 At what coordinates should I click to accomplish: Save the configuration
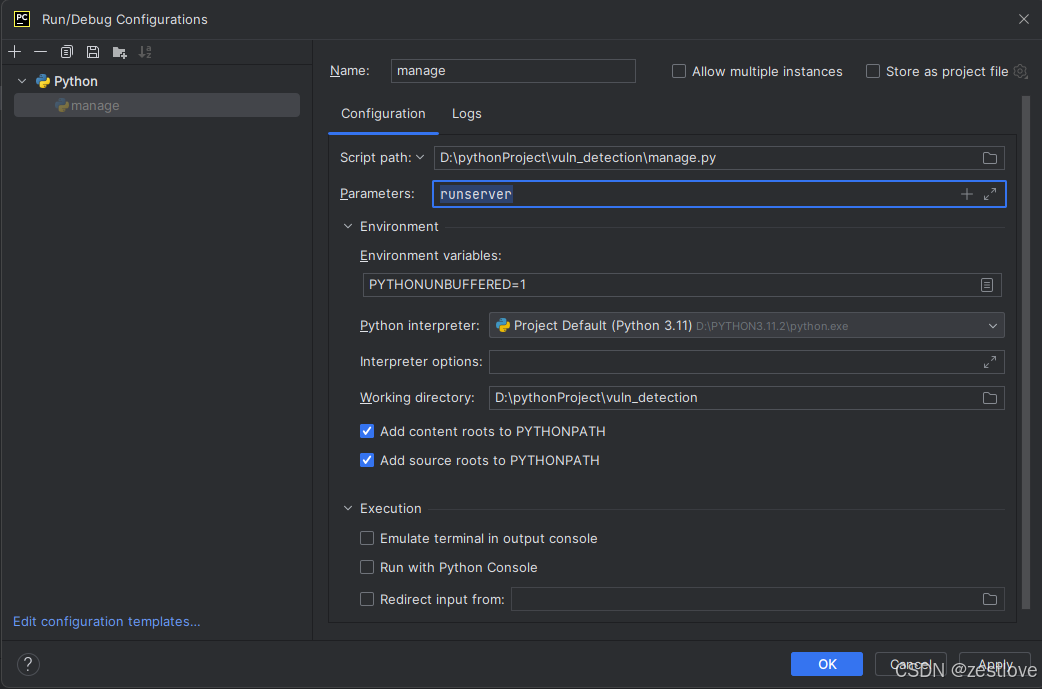coord(93,52)
